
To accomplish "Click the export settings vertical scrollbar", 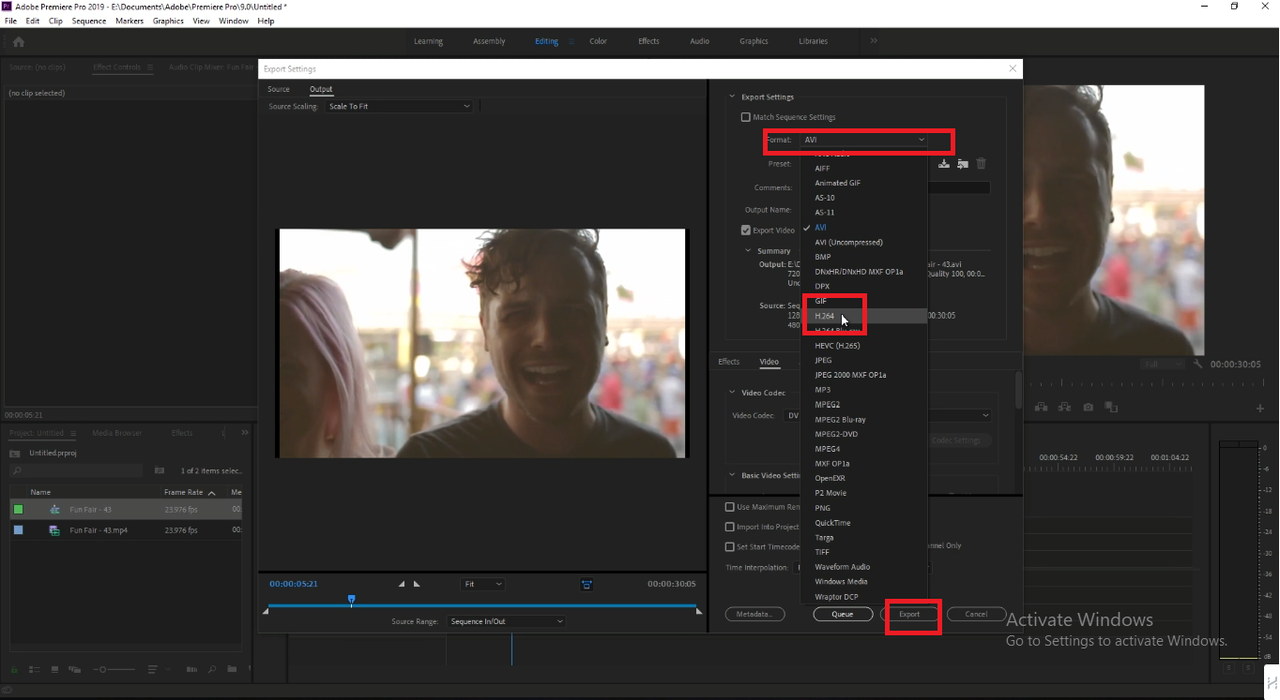I will tap(1018, 390).
